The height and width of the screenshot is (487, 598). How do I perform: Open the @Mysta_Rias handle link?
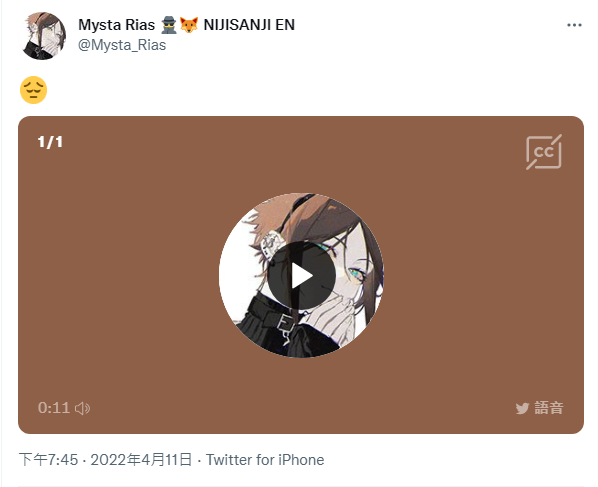pos(122,45)
